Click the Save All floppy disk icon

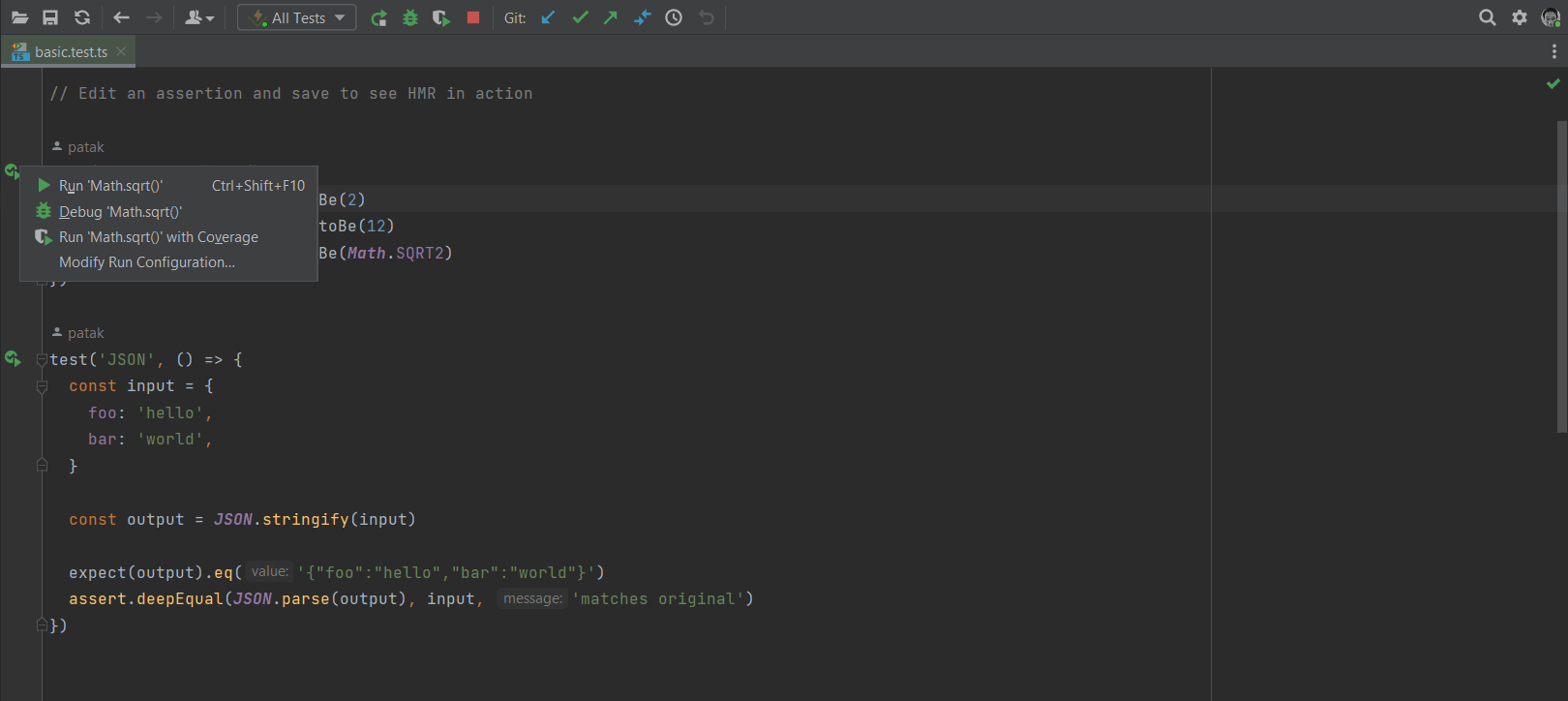[x=50, y=17]
